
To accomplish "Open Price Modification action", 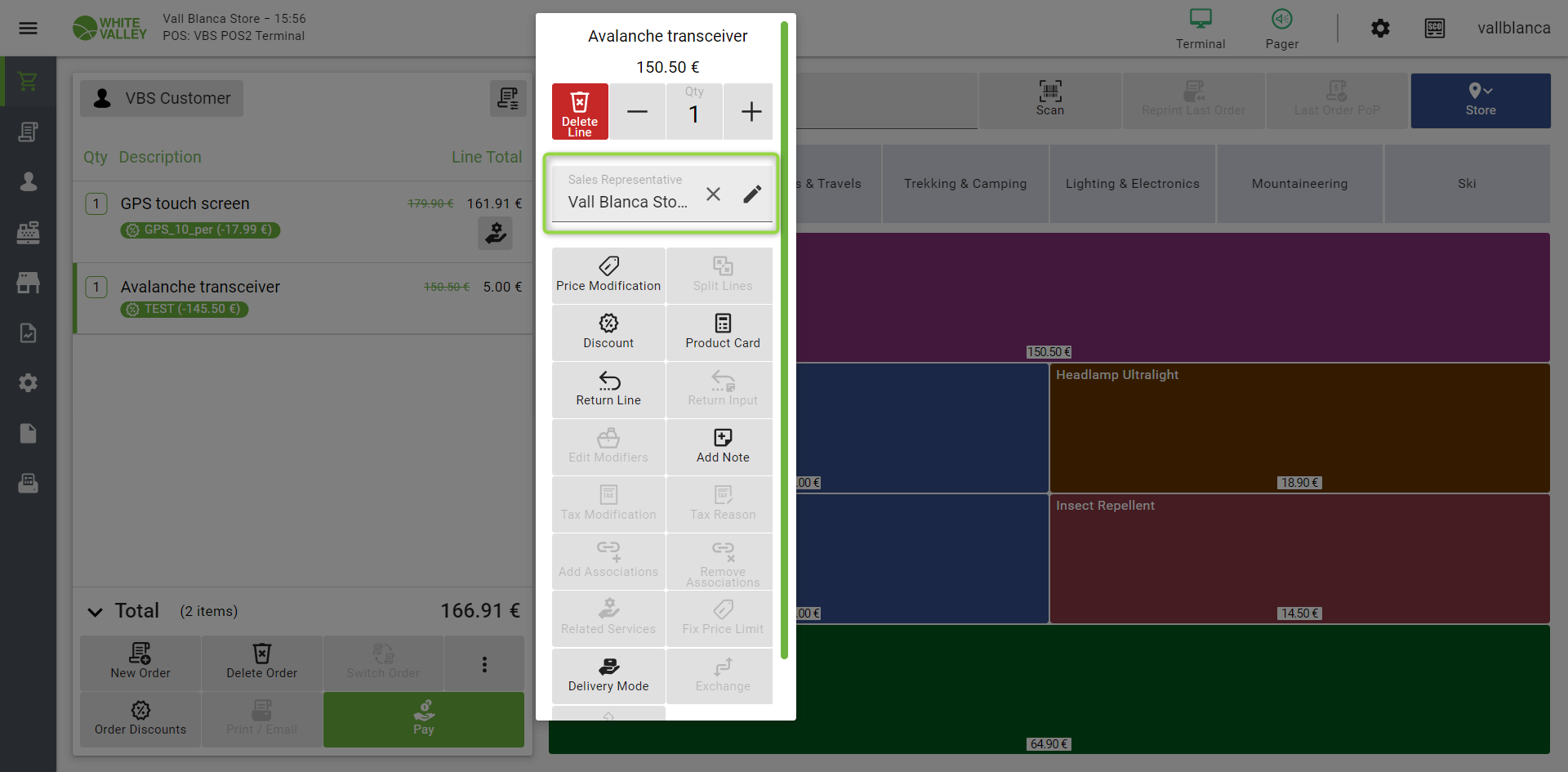I will click(608, 275).
